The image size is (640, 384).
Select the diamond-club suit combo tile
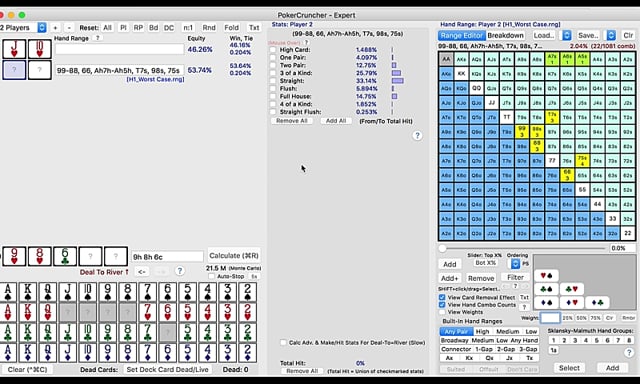(597, 302)
